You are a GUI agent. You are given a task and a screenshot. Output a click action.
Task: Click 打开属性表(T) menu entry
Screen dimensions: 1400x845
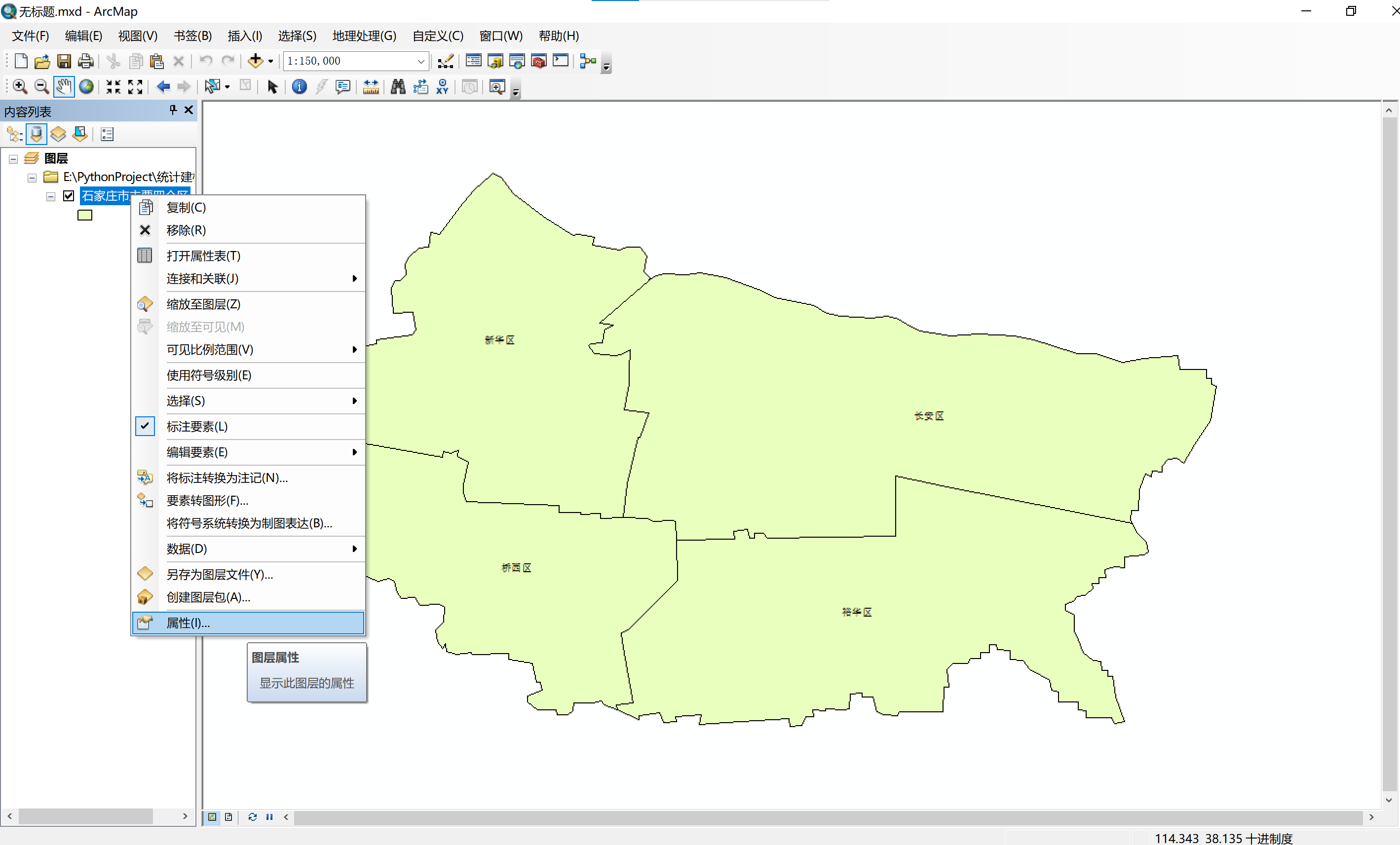(203, 256)
